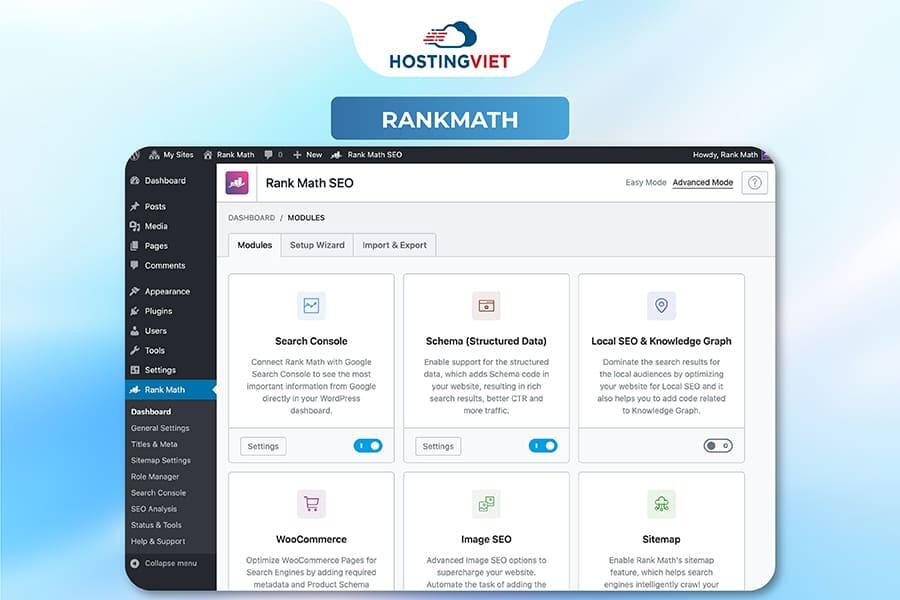Click the Dashboard breadcrumb link

point(251,217)
